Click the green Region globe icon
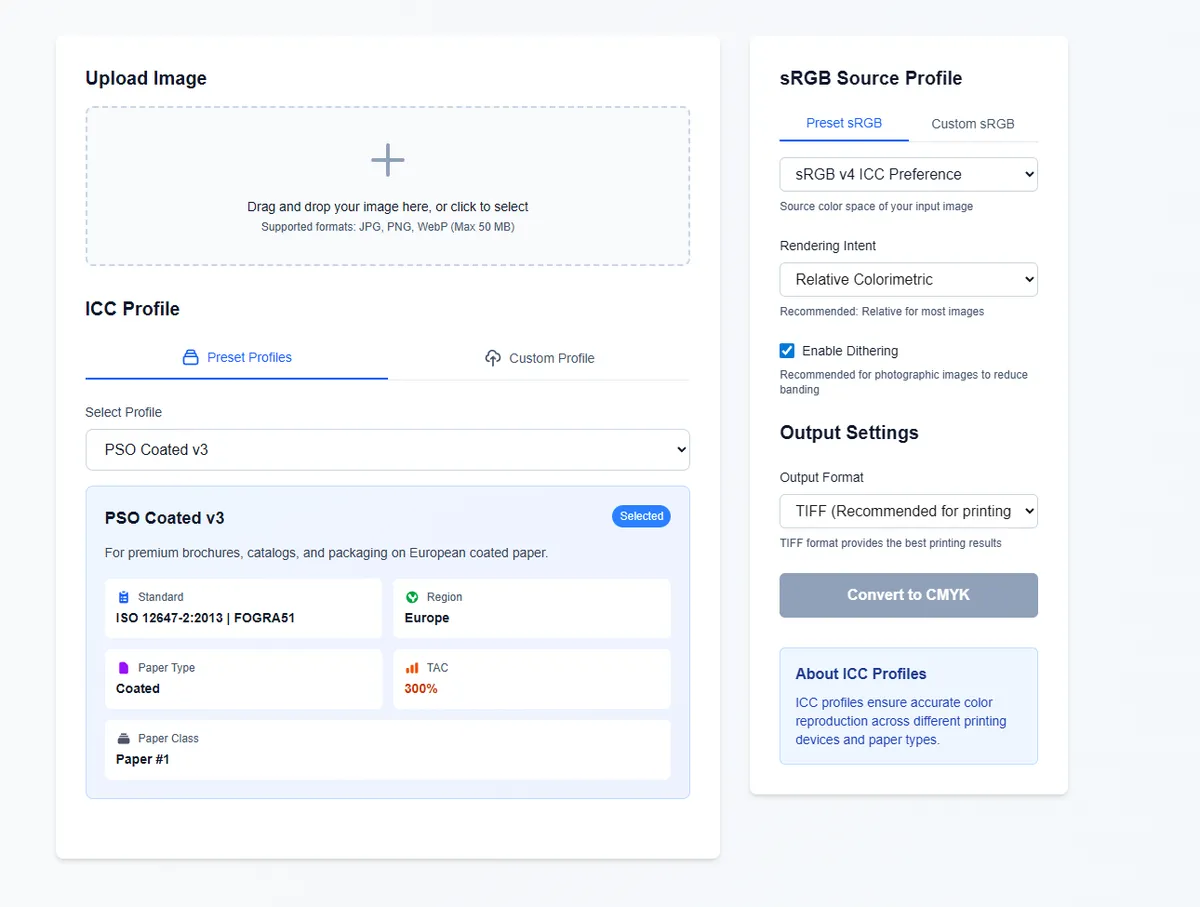The height and width of the screenshot is (907, 1200). click(412, 597)
